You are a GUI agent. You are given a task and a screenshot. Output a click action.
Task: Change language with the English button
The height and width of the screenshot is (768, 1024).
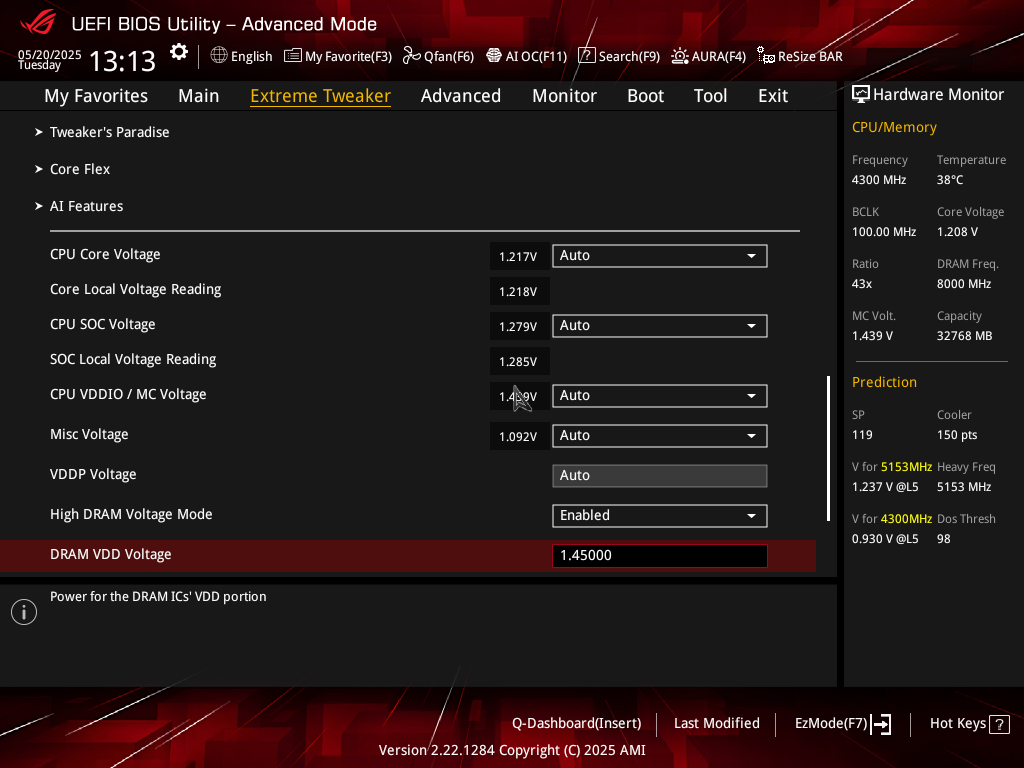(x=242, y=56)
